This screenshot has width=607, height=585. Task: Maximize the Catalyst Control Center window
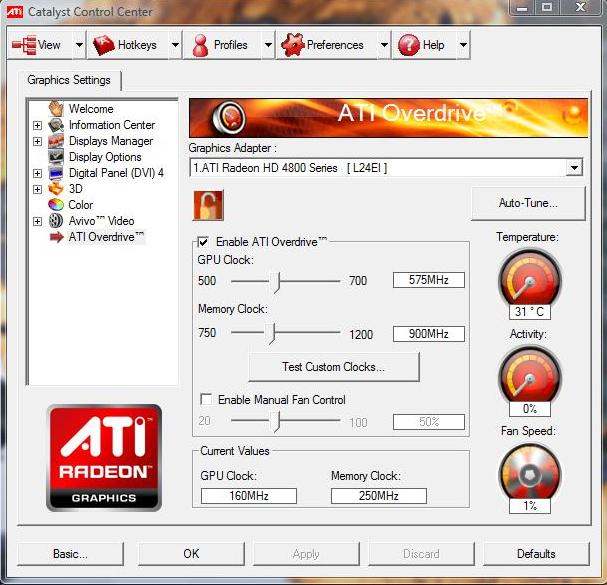click(x=547, y=7)
